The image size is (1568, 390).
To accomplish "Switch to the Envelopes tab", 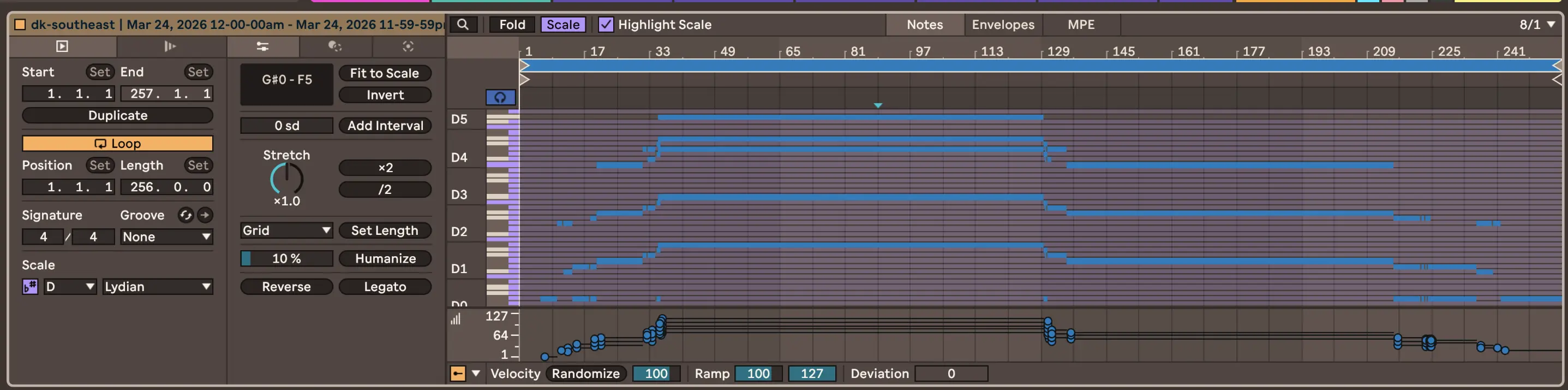I will 1003,25.
